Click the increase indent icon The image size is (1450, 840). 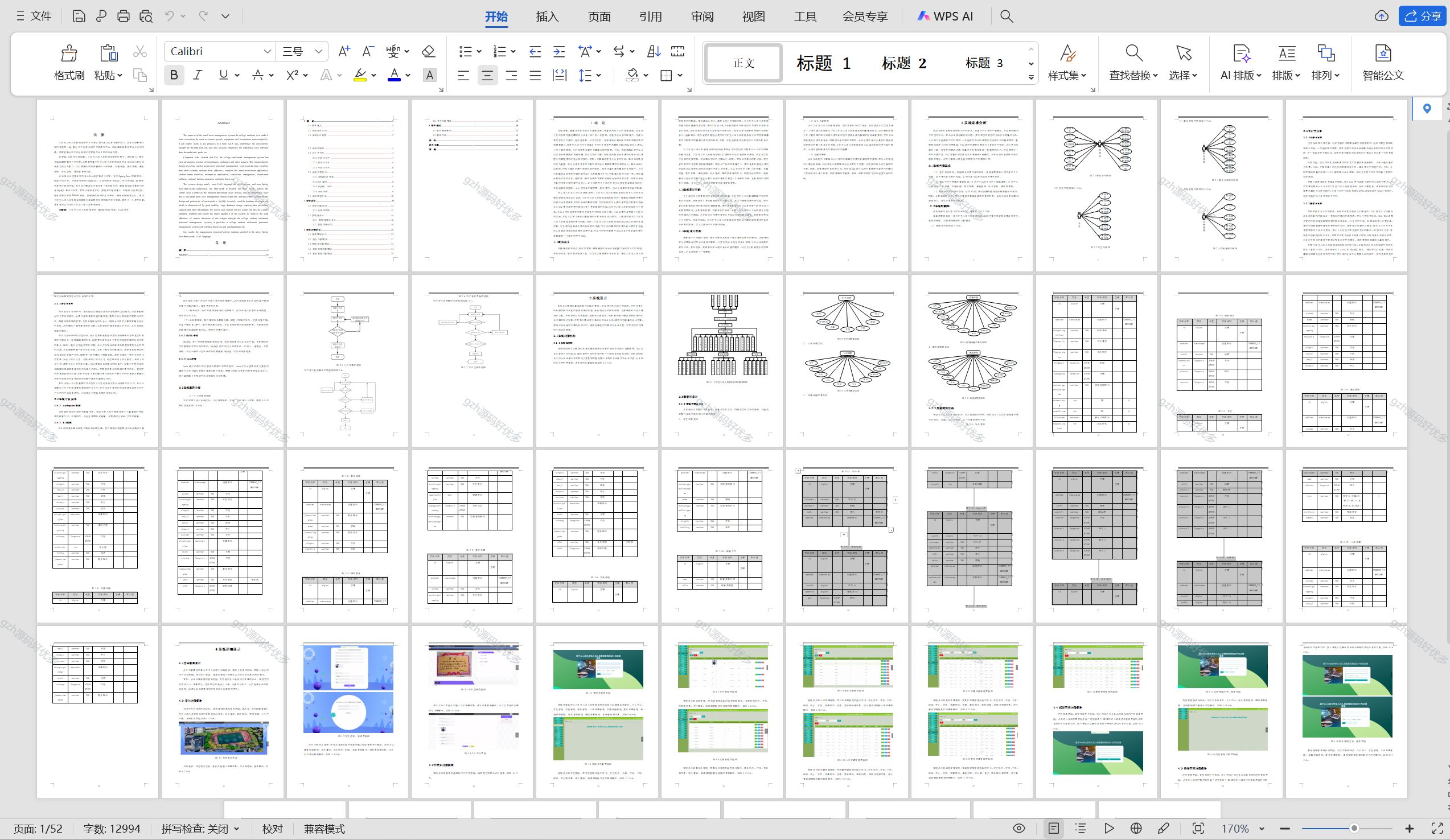[558, 51]
